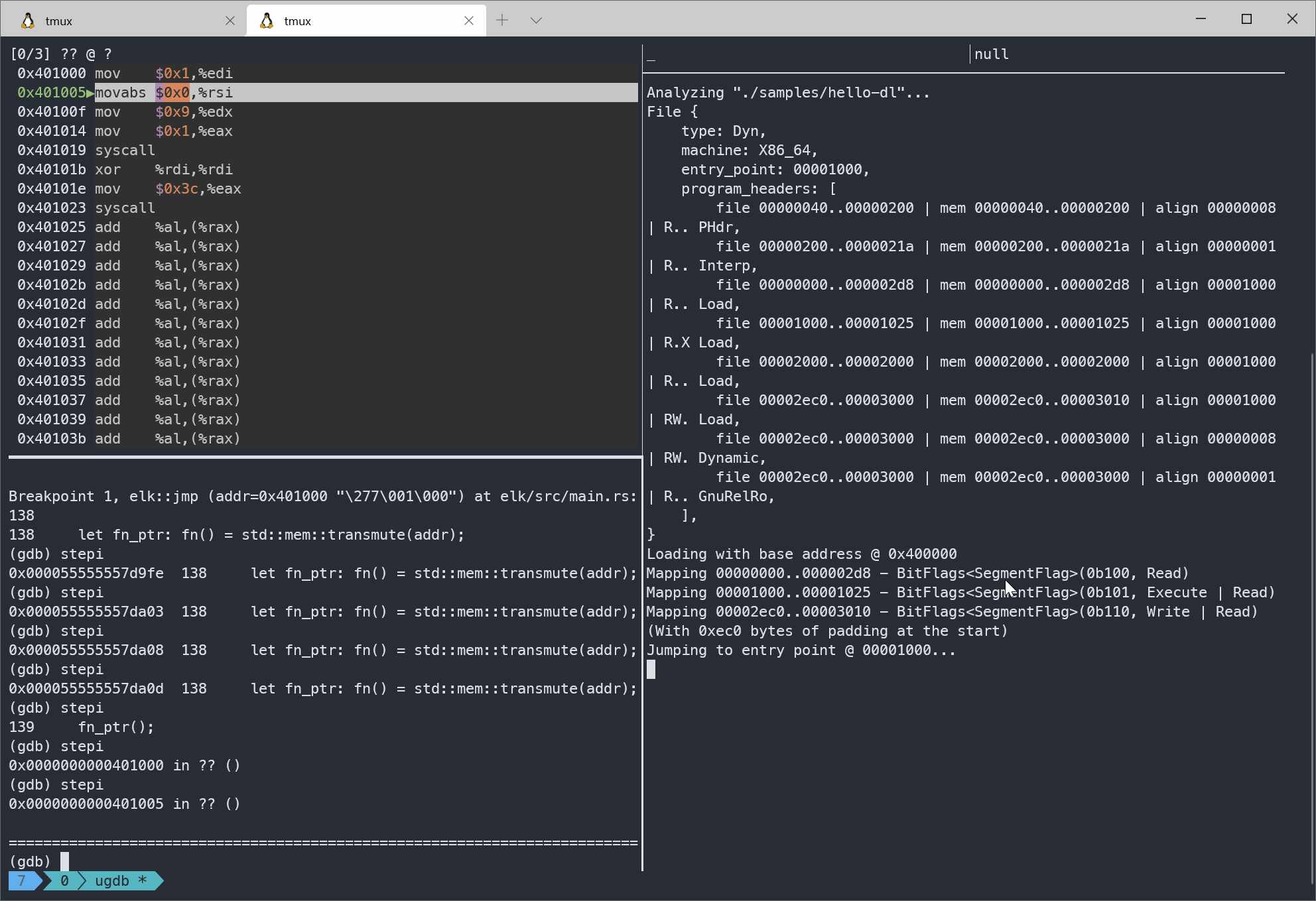
Task: Click the Tux penguin icon on first tab
Action: point(28,21)
